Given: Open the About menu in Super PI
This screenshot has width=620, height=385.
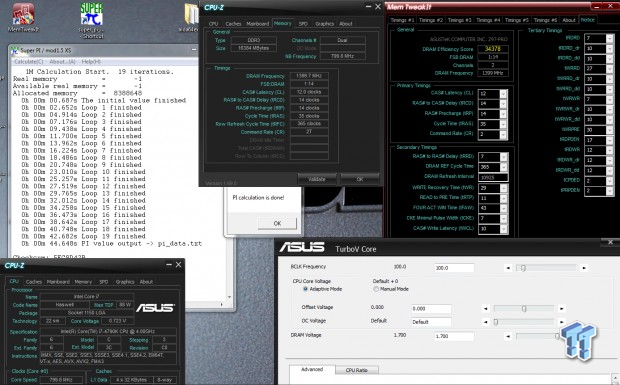Looking at the screenshot, I should pyautogui.click(x=62, y=62).
